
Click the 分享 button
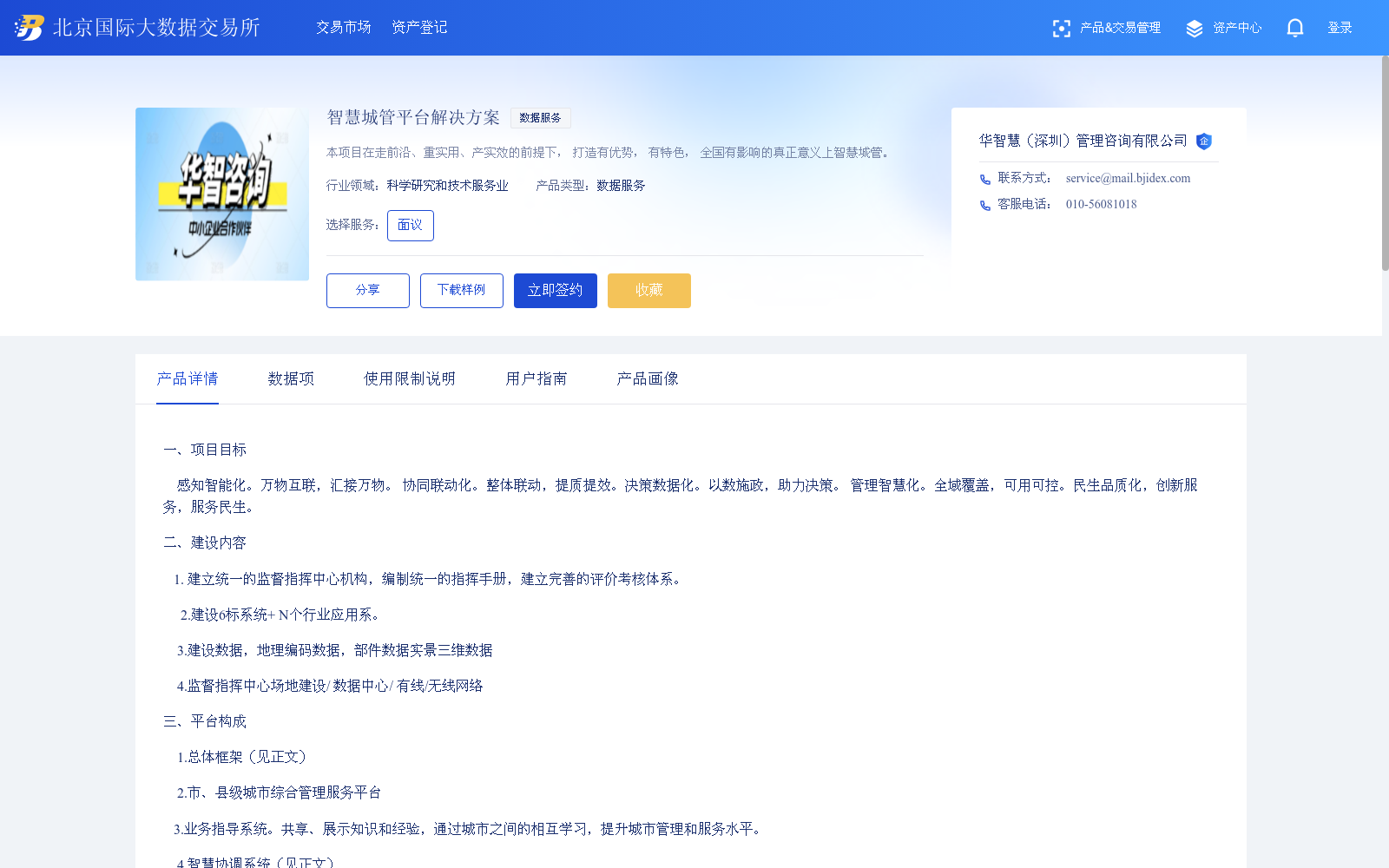pos(368,291)
